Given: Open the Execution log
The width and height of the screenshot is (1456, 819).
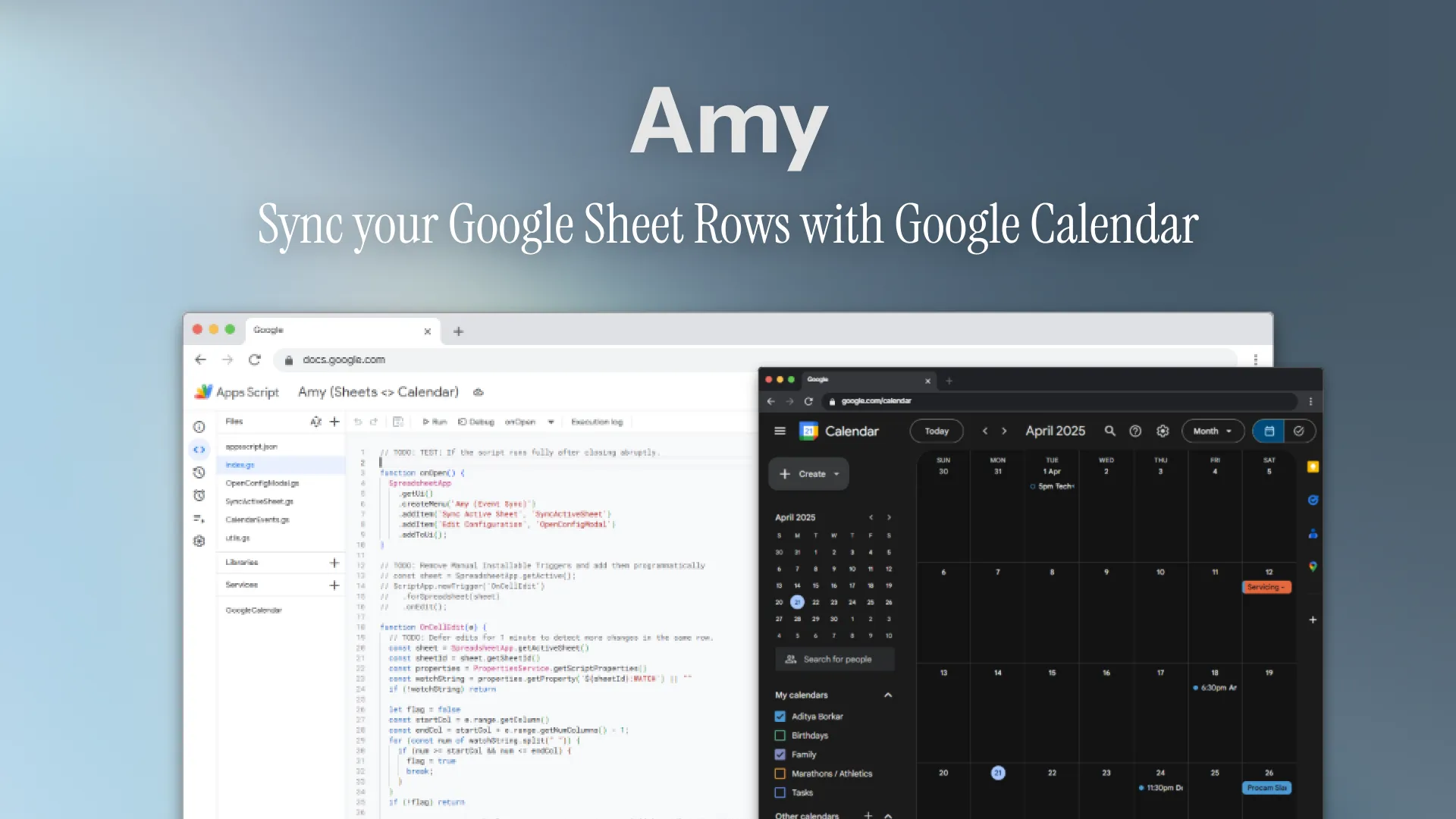Looking at the screenshot, I should click(x=597, y=422).
